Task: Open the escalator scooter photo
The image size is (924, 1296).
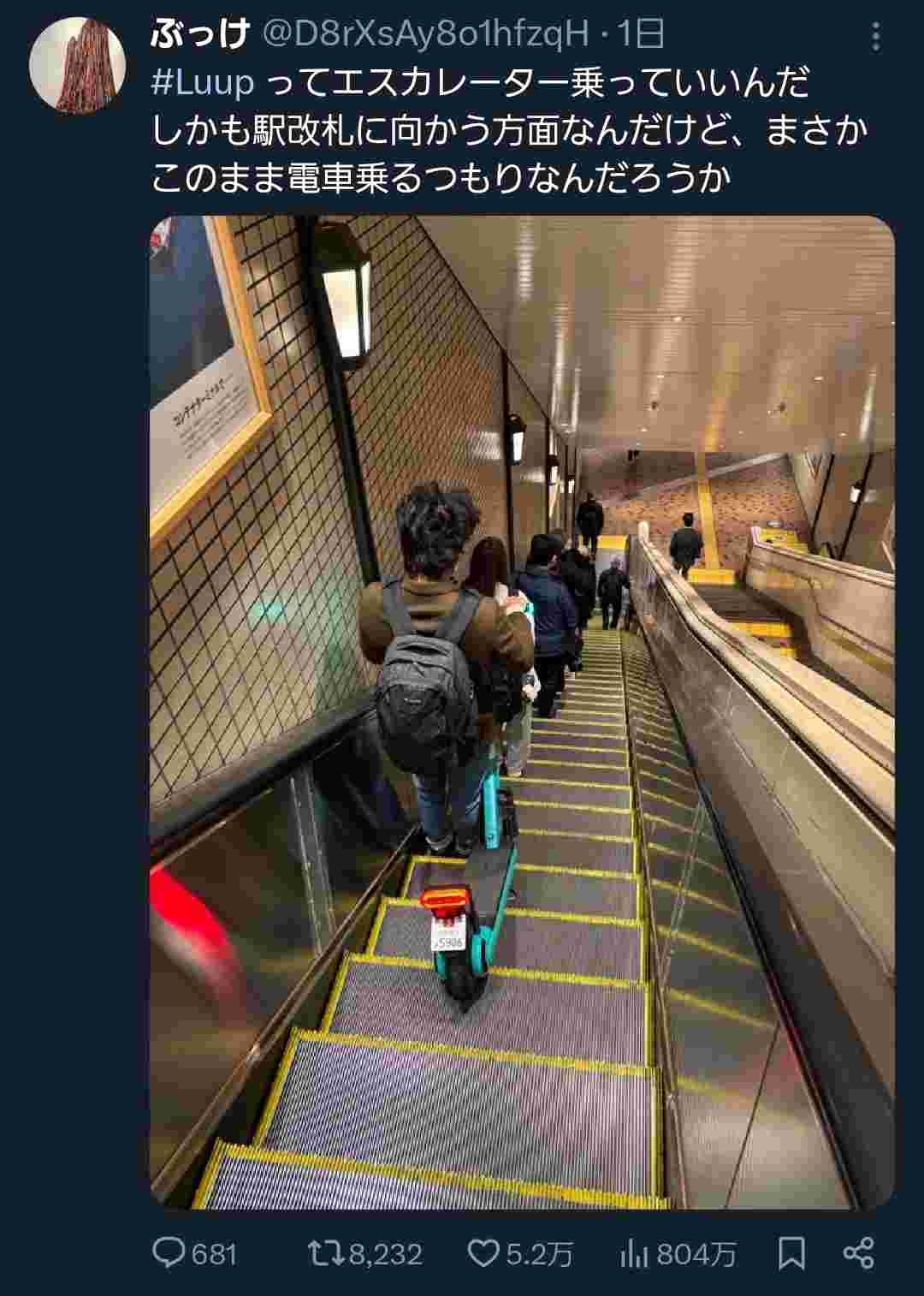Action: click(x=522, y=712)
